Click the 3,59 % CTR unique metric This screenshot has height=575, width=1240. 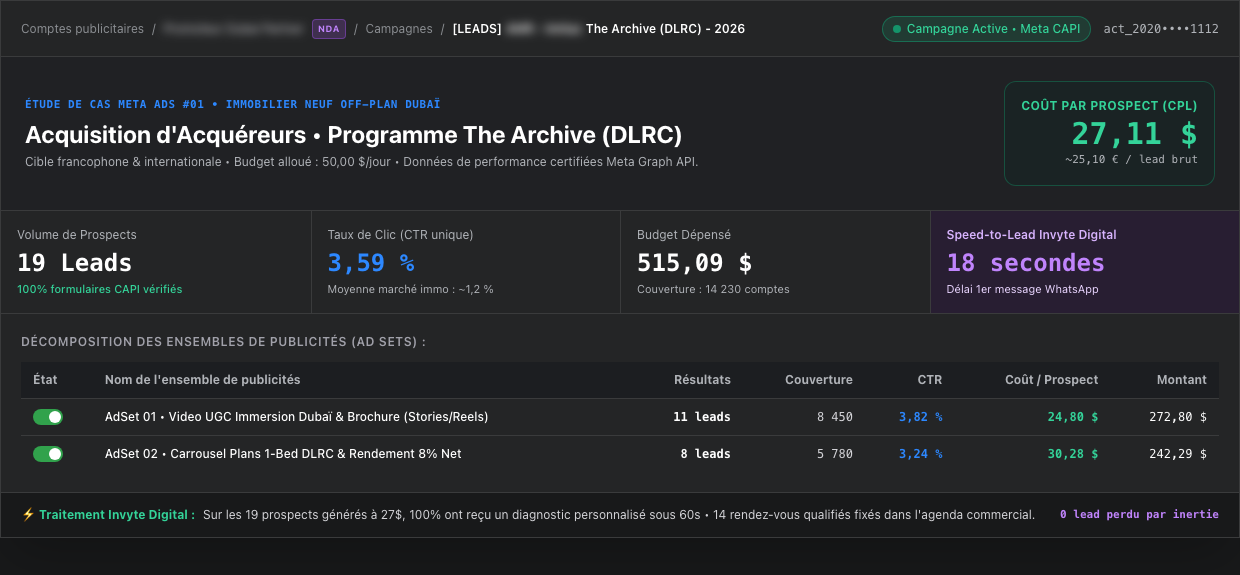pyautogui.click(x=371, y=263)
